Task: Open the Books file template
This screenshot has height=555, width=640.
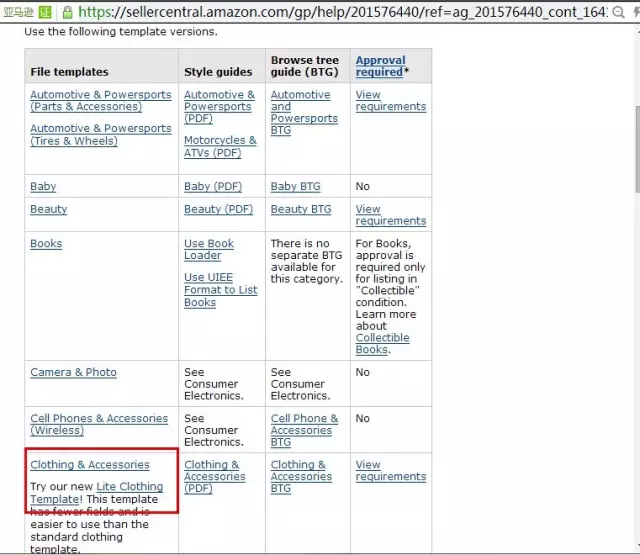Action: pos(46,243)
